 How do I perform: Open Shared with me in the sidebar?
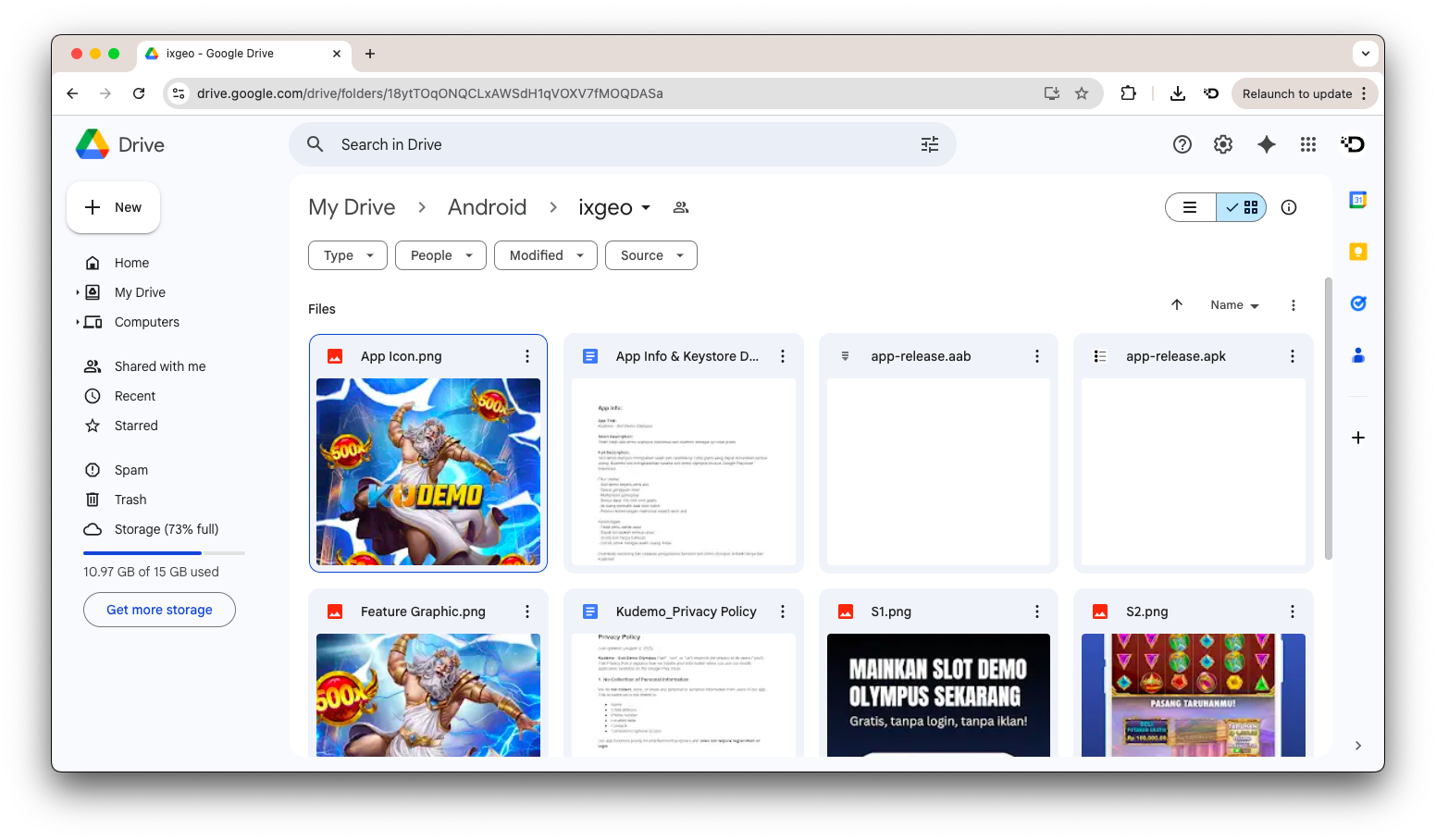click(162, 366)
